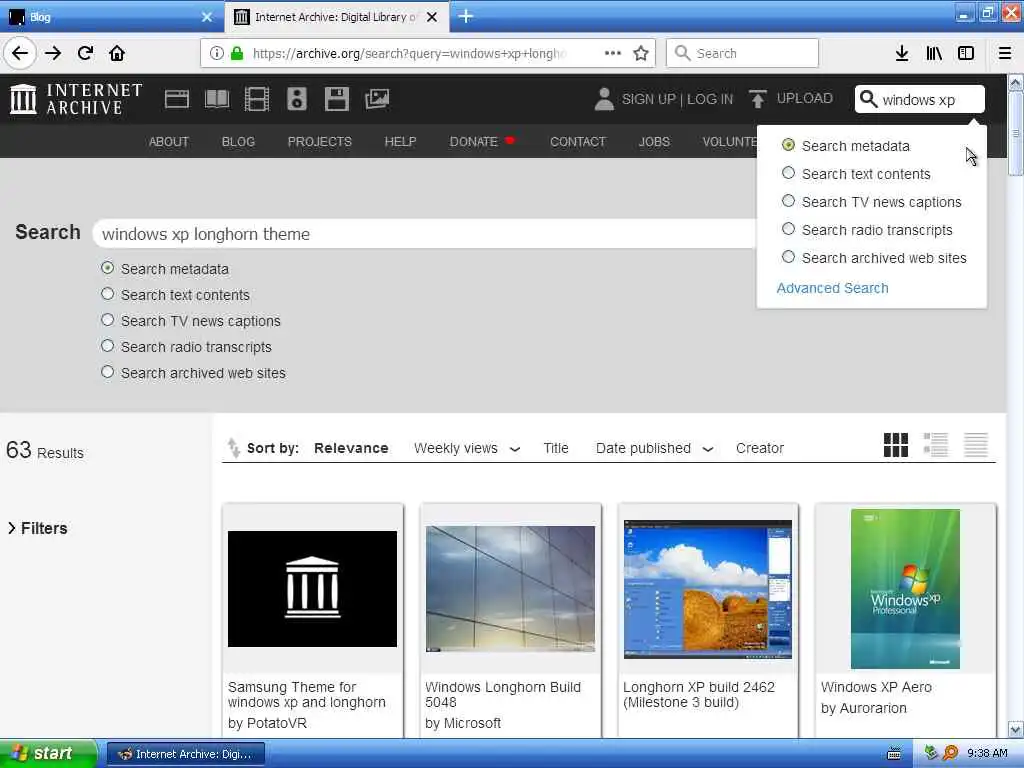Sort results by Creator
1024x768 pixels.
point(760,449)
